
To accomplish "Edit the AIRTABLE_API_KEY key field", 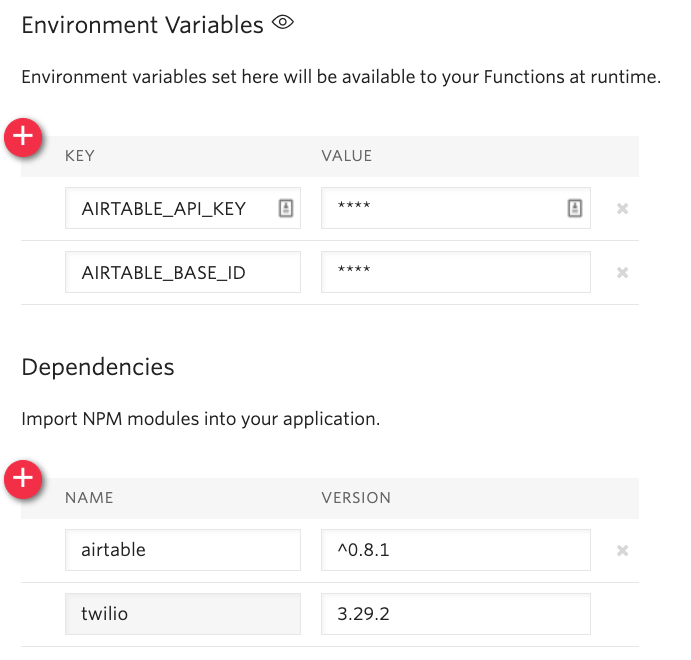I will click(x=183, y=208).
